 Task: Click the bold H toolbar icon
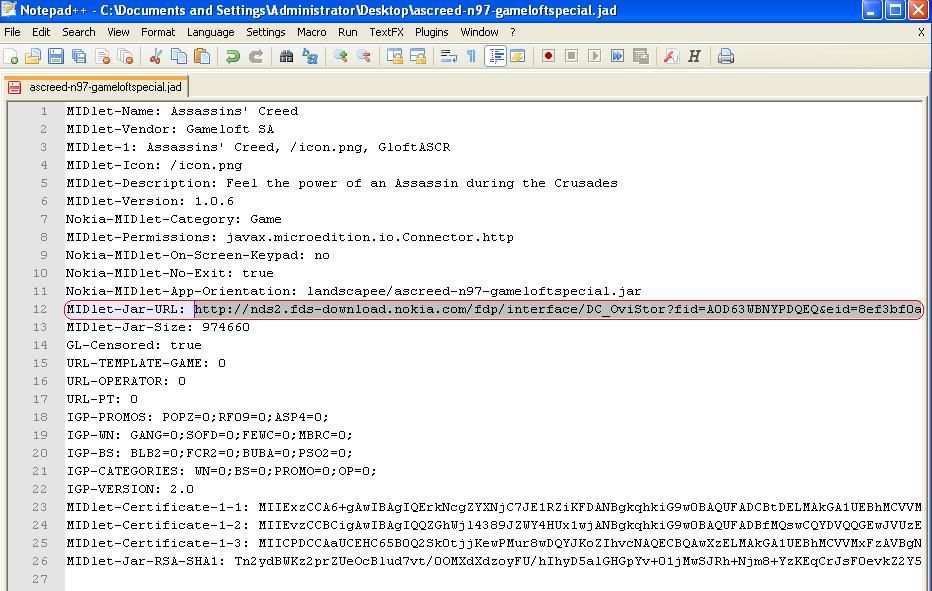pos(694,56)
